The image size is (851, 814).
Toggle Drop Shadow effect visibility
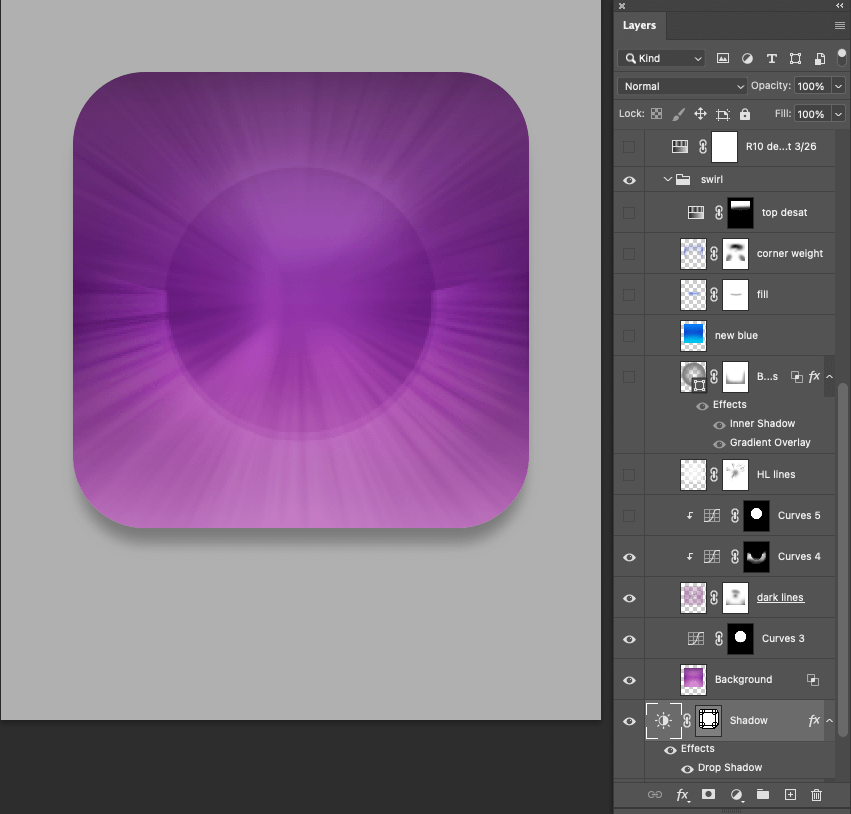point(687,769)
